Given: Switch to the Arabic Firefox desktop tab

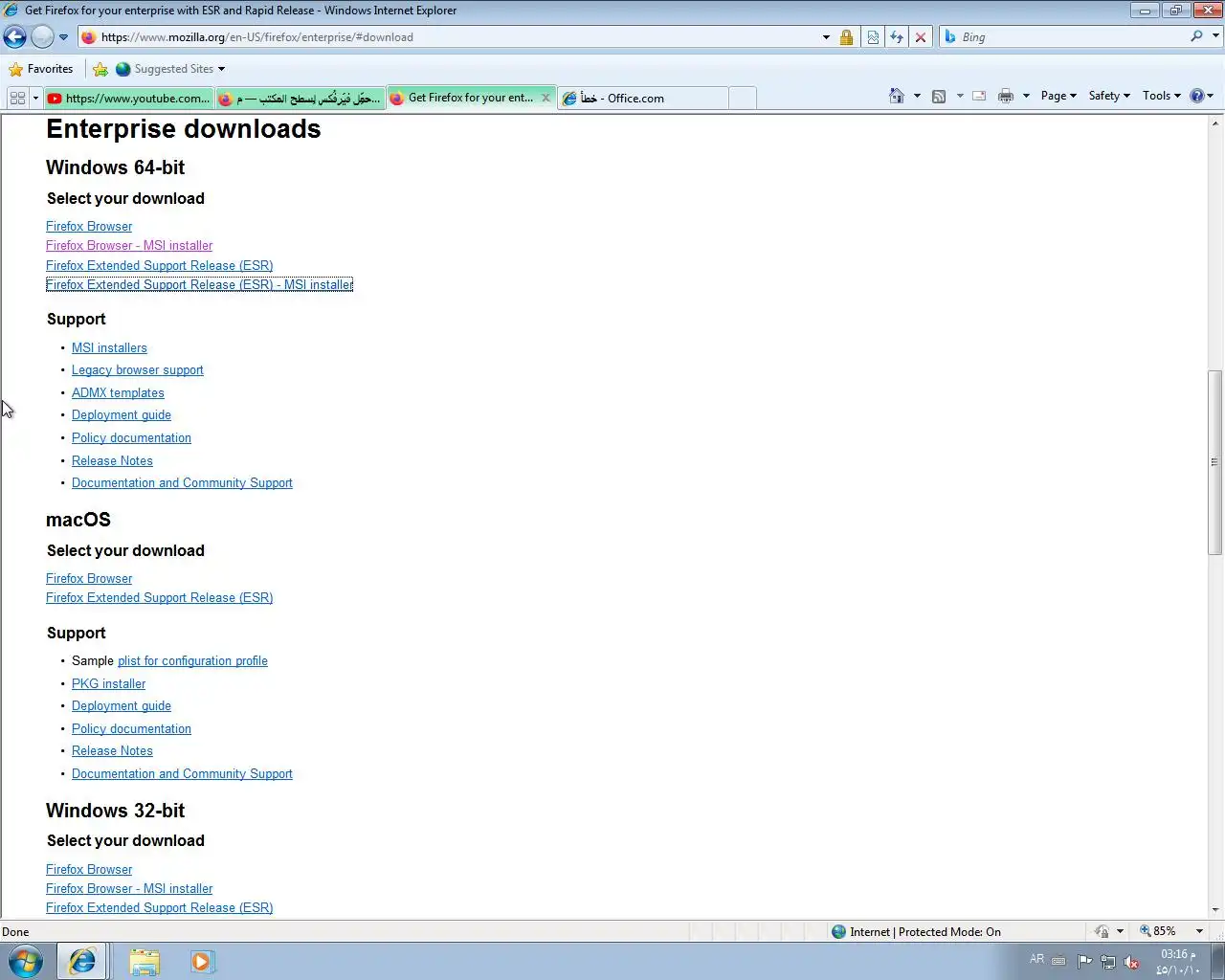Looking at the screenshot, I should (x=300, y=98).
